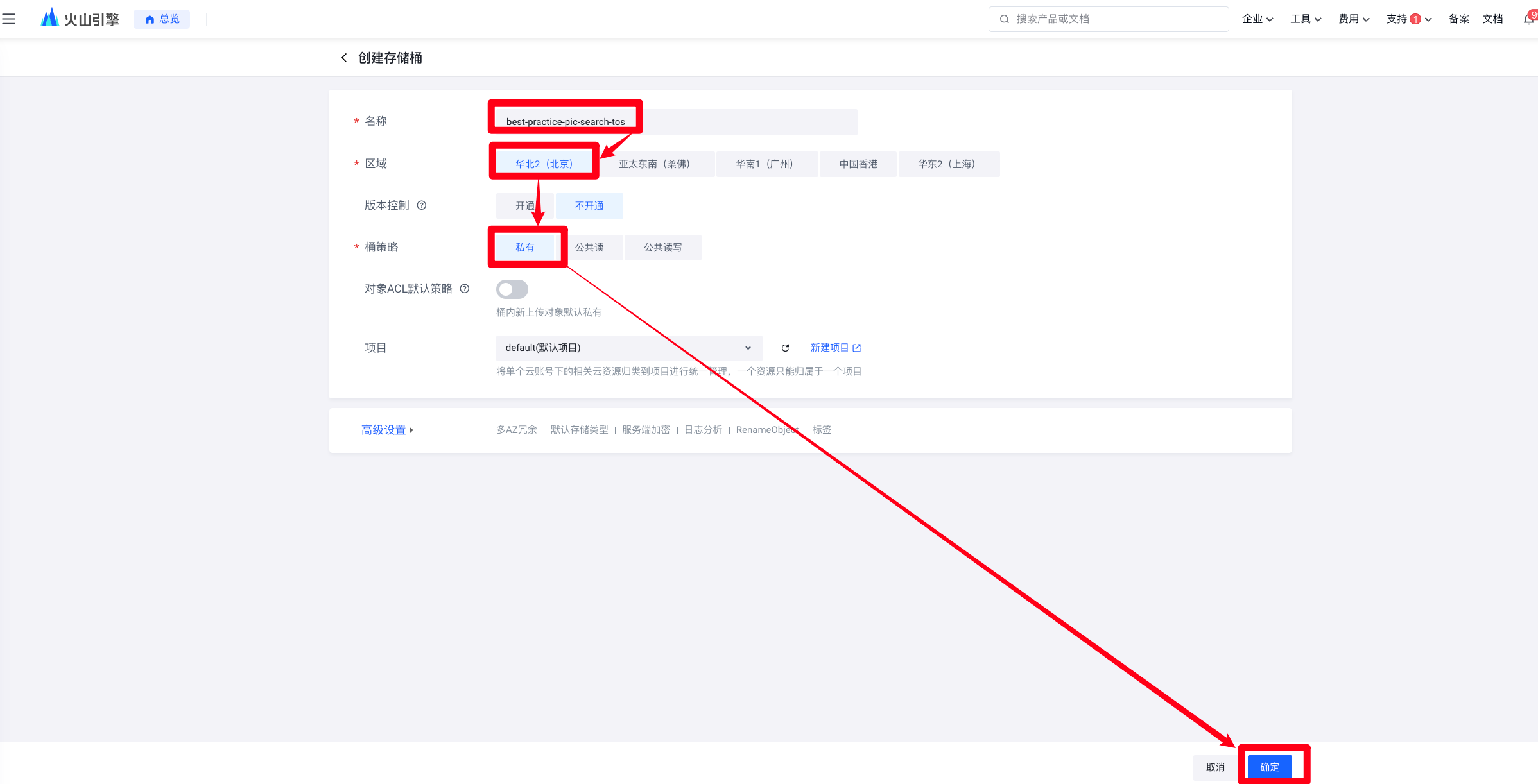The height and width of the screenshot is (784, 1538).
Task: Click 确定 to create the bucket
Action: (x=1270, y=767)
